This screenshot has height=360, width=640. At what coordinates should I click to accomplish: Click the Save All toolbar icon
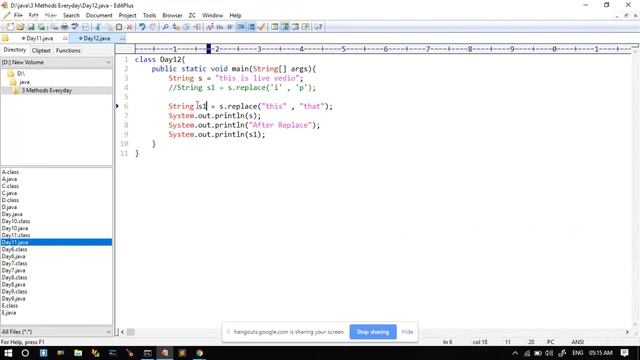click(41, 27)
